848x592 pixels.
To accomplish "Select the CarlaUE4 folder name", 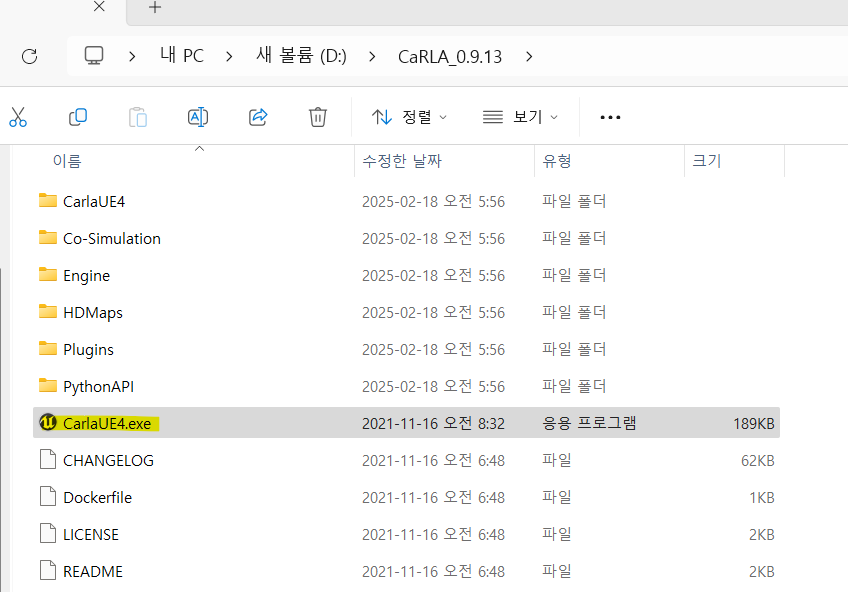I will click(x=94, y=202).
